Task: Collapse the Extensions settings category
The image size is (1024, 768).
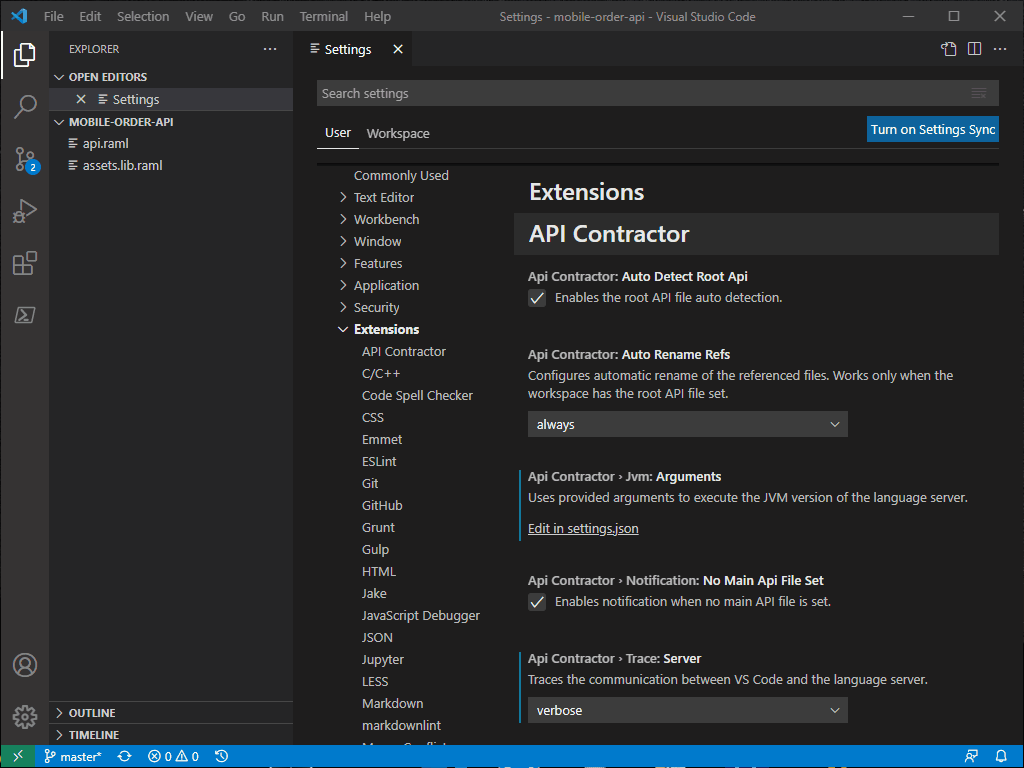Action: pos(343,330)
